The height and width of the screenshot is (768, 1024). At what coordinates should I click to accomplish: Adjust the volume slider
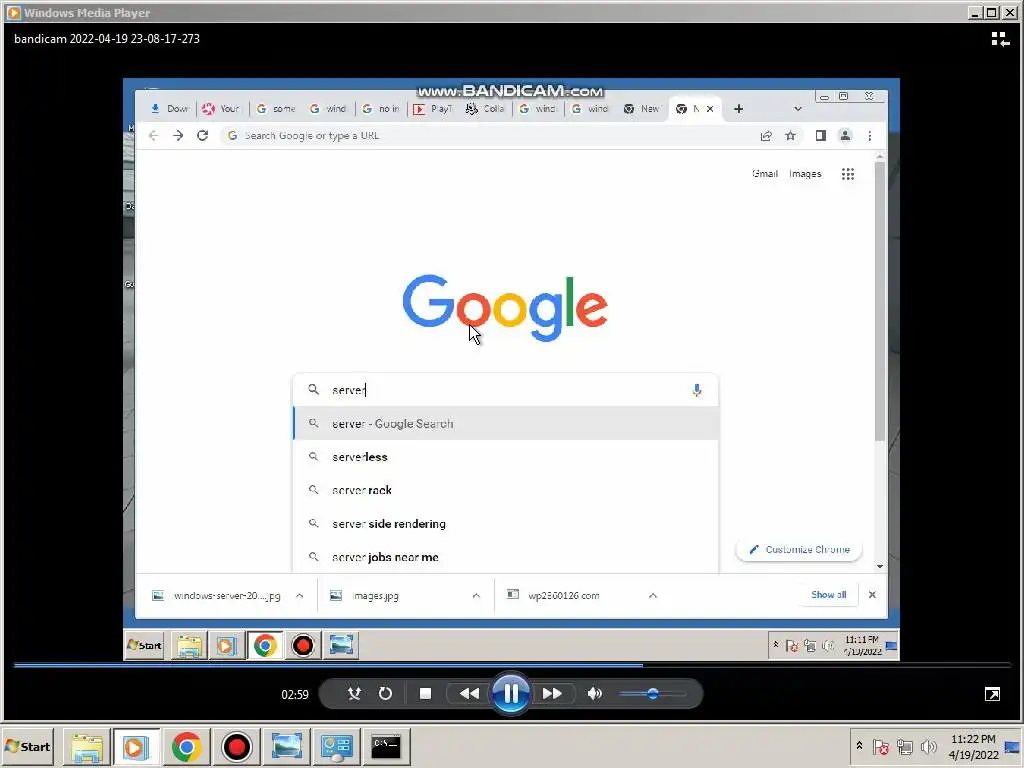[x=652, y=694]
